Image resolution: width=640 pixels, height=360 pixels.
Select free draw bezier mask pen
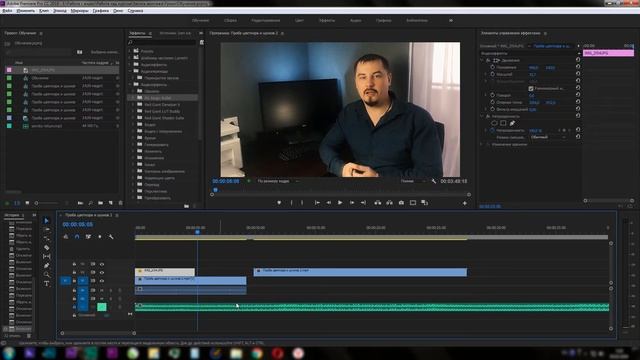pyautogui.click(x=512, y=123)
